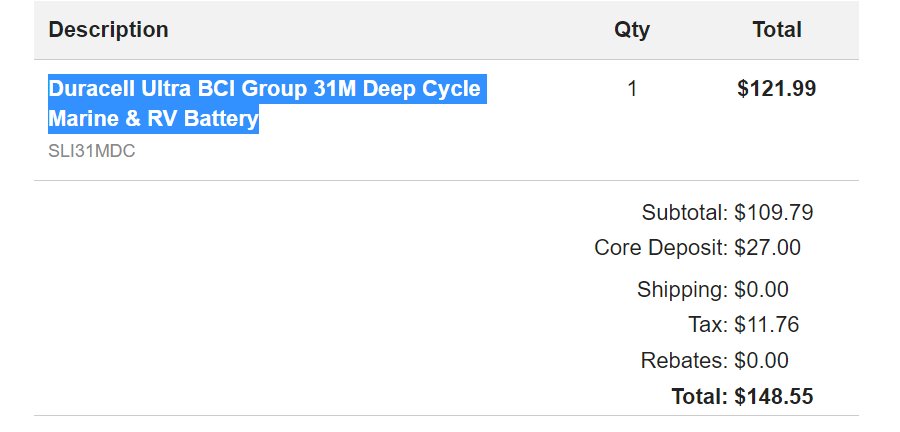Click the $0.00 shipping amount
This screenshot has height=432, width=900.
coord(761,290)
